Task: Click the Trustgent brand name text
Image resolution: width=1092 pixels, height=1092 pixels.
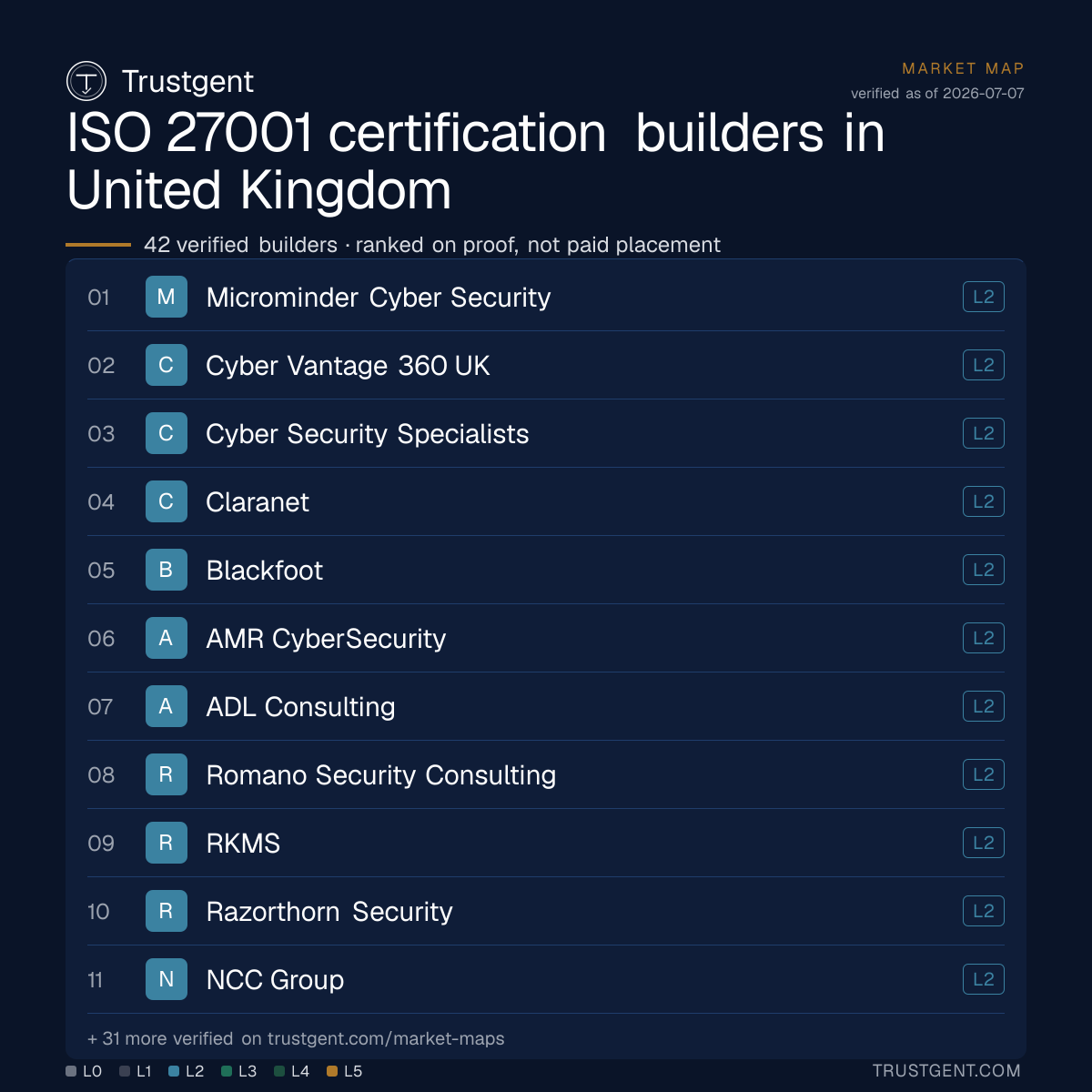Action: point(187,82)
